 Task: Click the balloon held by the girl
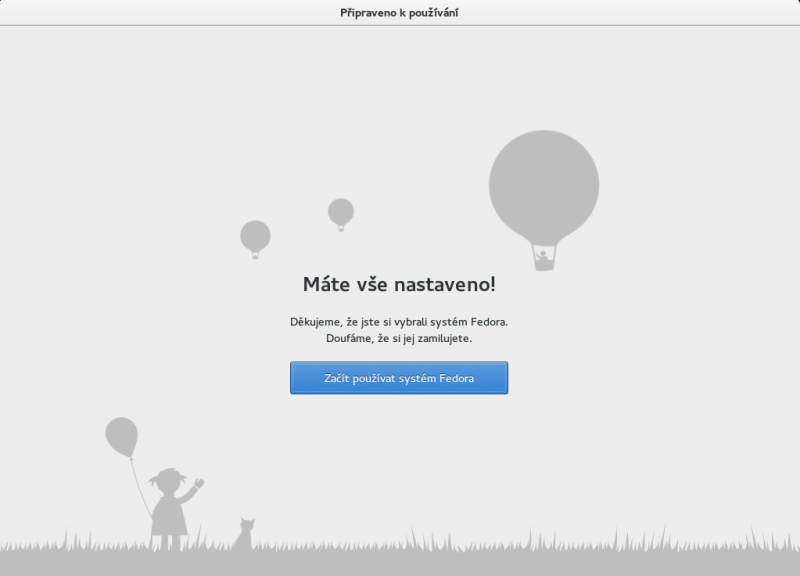(121, 436)
